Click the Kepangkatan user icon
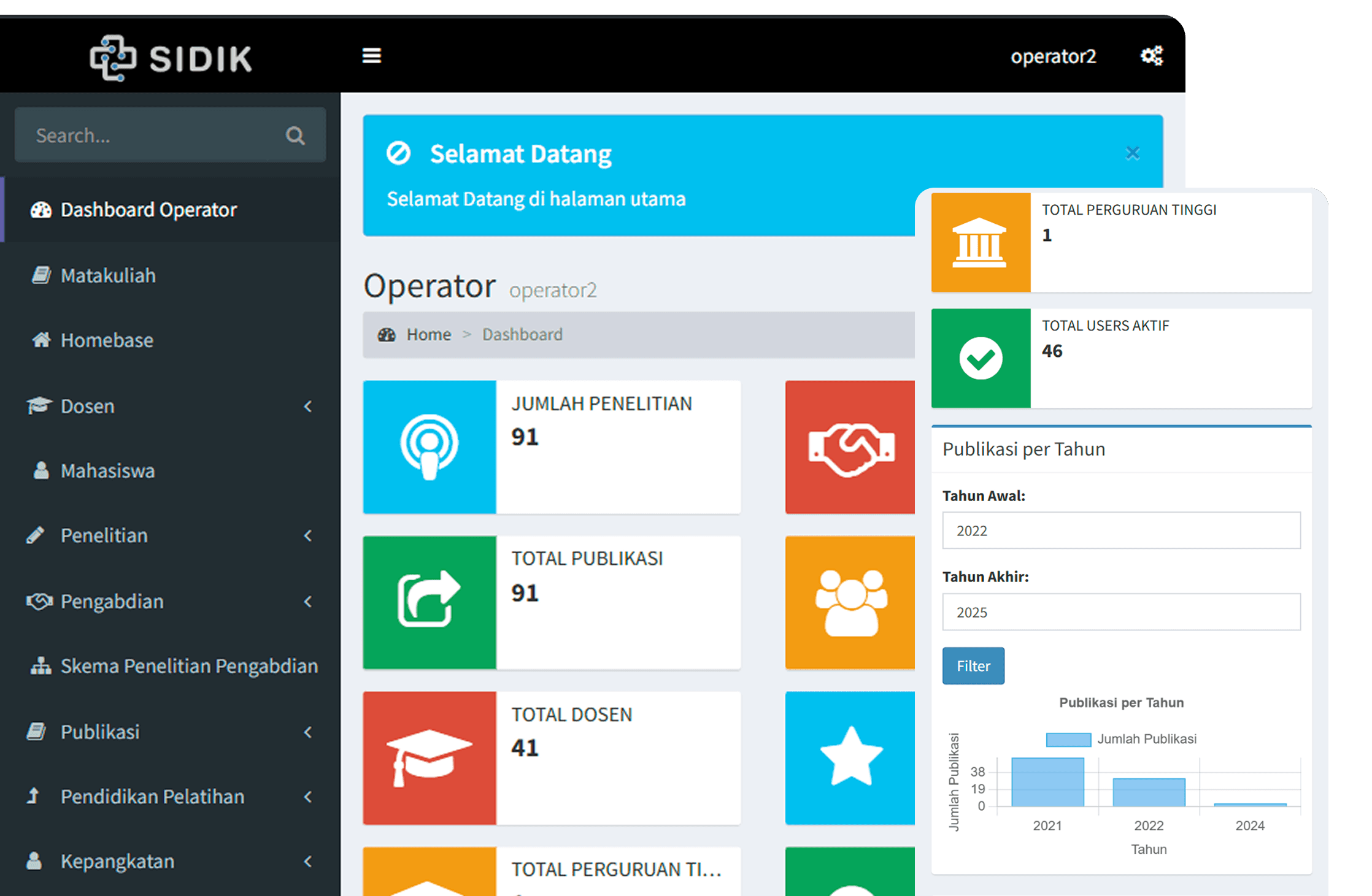The image size is (1372, 896). pos(34,861)
